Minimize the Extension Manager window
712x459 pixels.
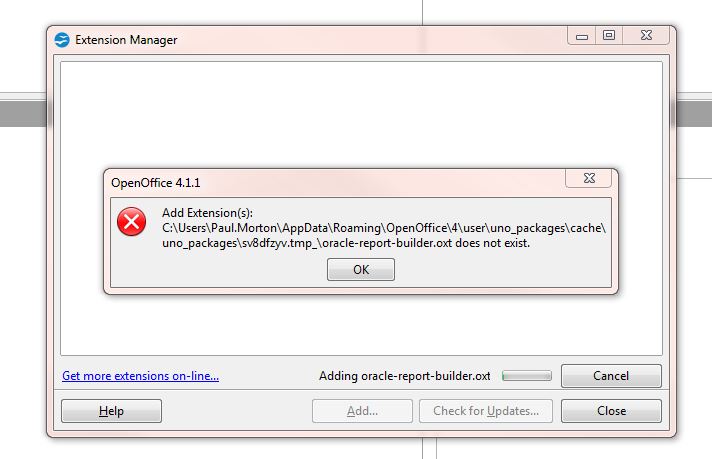point(582,36)
